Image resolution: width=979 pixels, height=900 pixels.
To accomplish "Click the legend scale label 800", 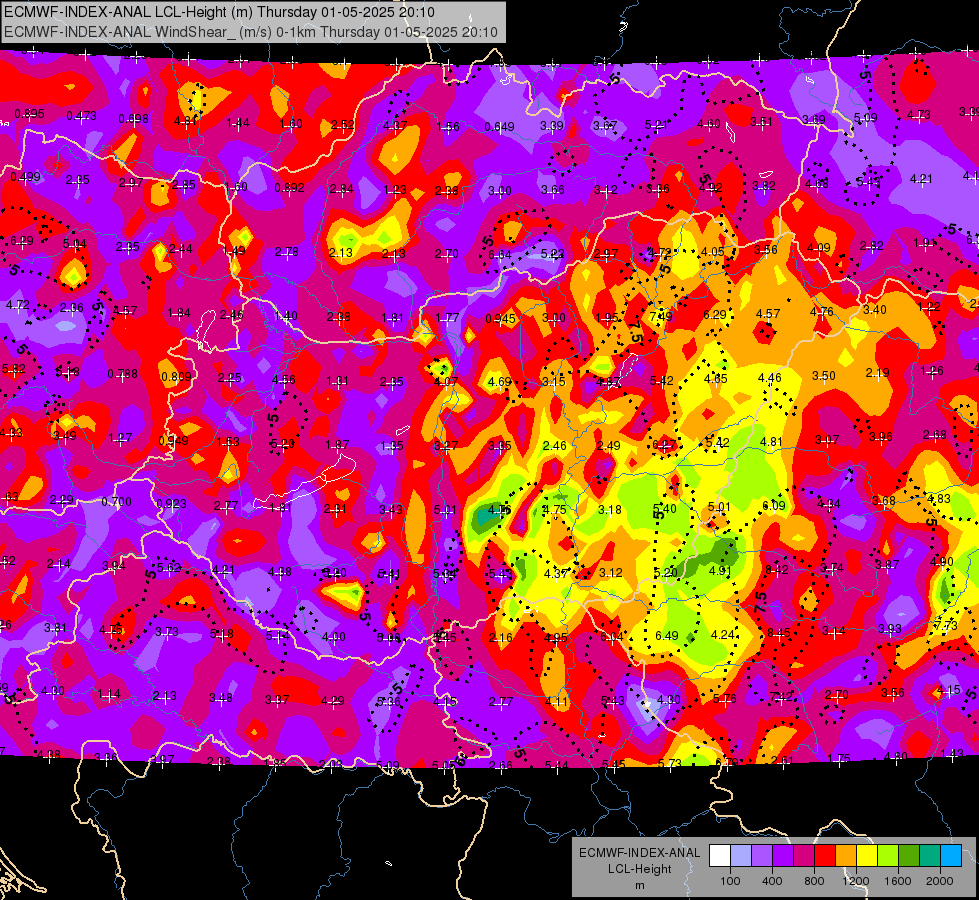I will [x=814, y=881].
